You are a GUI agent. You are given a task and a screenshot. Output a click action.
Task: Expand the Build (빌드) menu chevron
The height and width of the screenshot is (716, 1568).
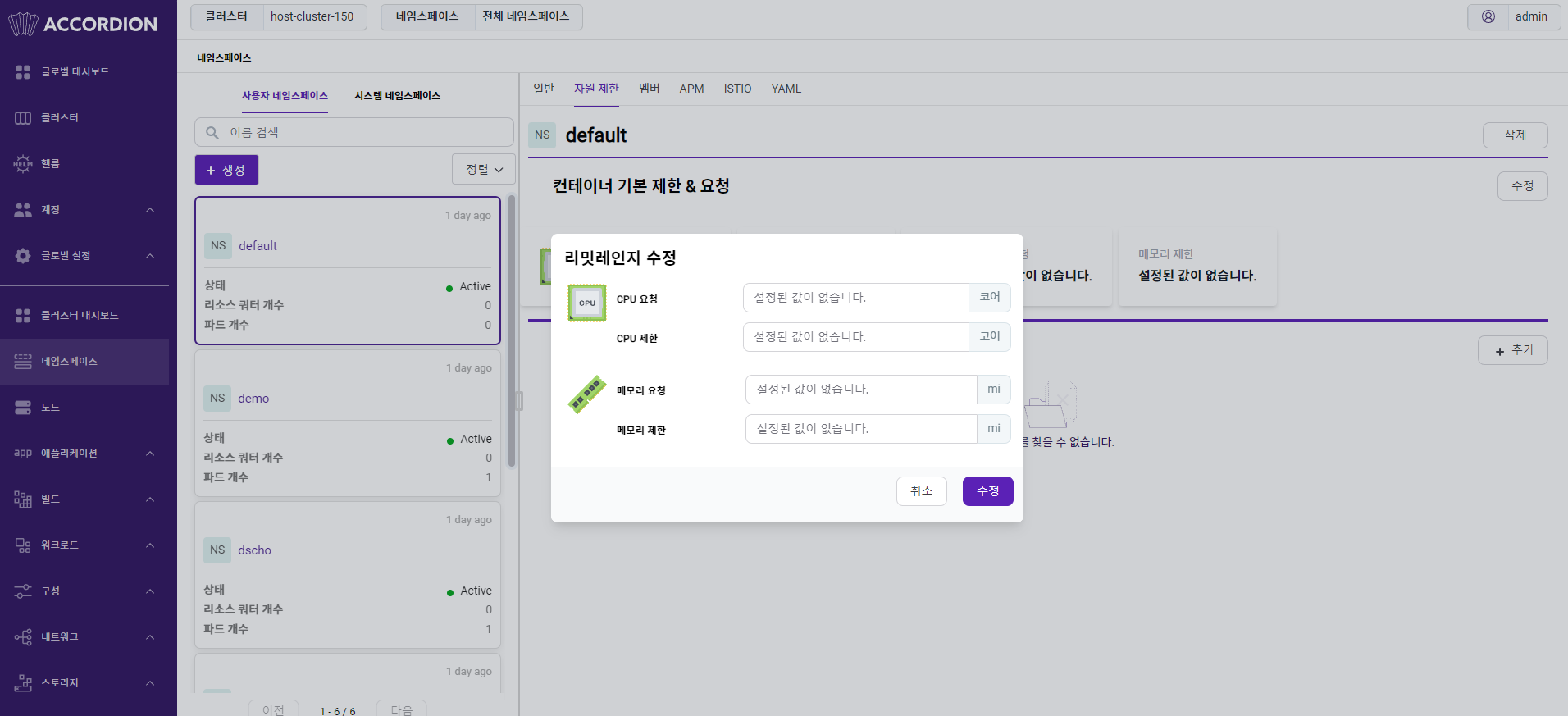pos(150,499)
